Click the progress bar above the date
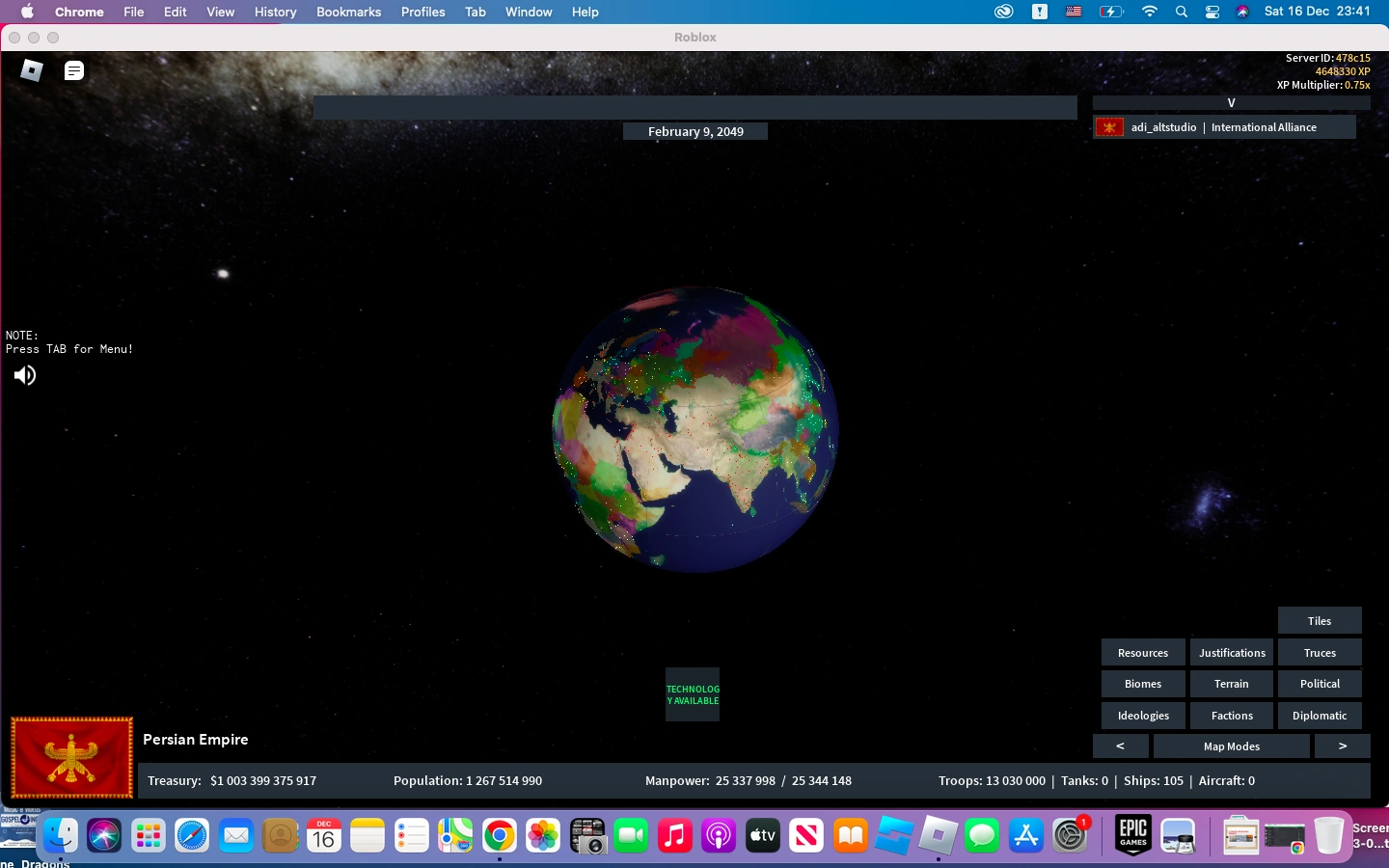Screen dimensions: 1389x868 click(694, 107)
